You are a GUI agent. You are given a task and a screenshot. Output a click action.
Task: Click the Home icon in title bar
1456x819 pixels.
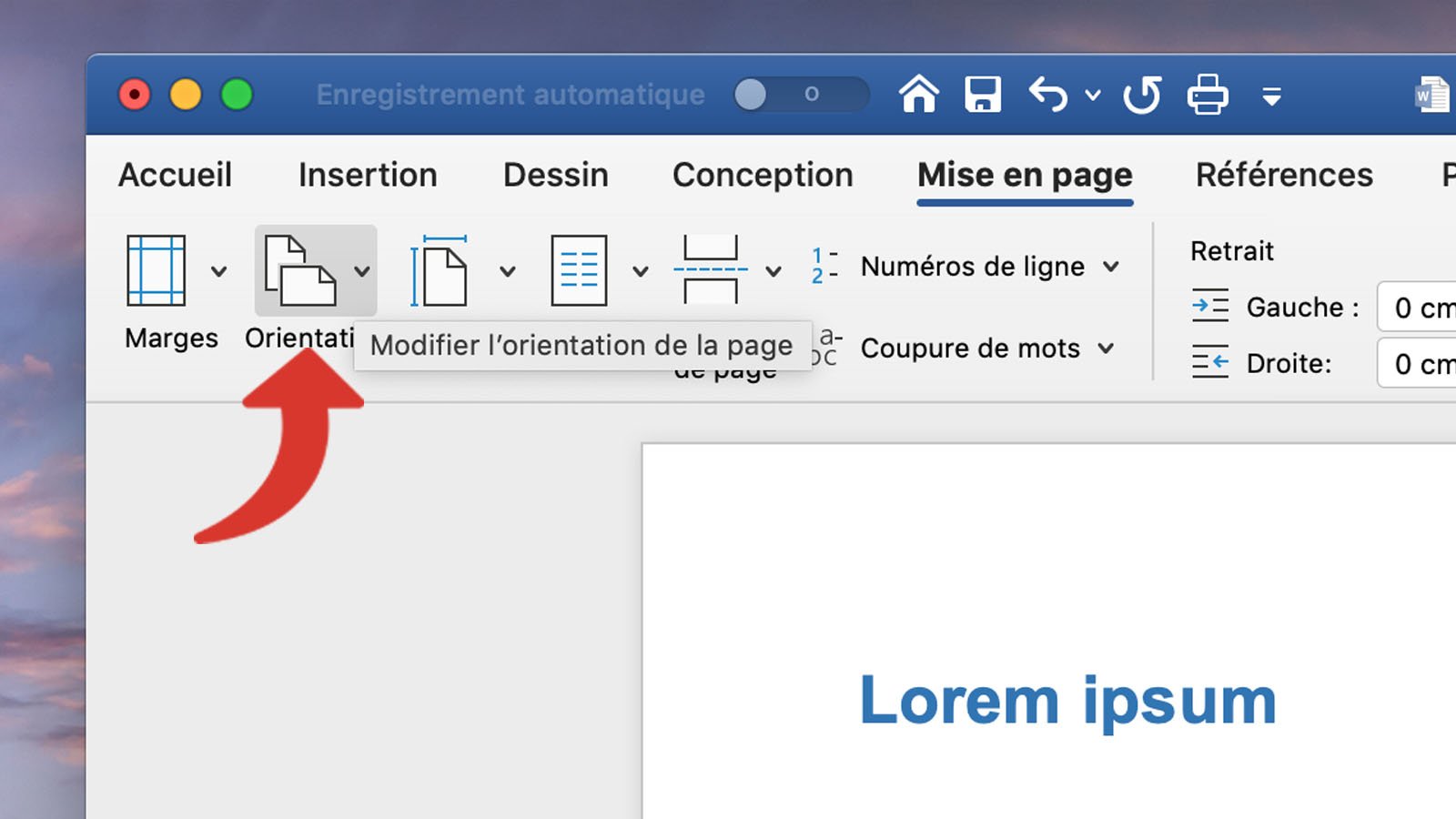918,94
